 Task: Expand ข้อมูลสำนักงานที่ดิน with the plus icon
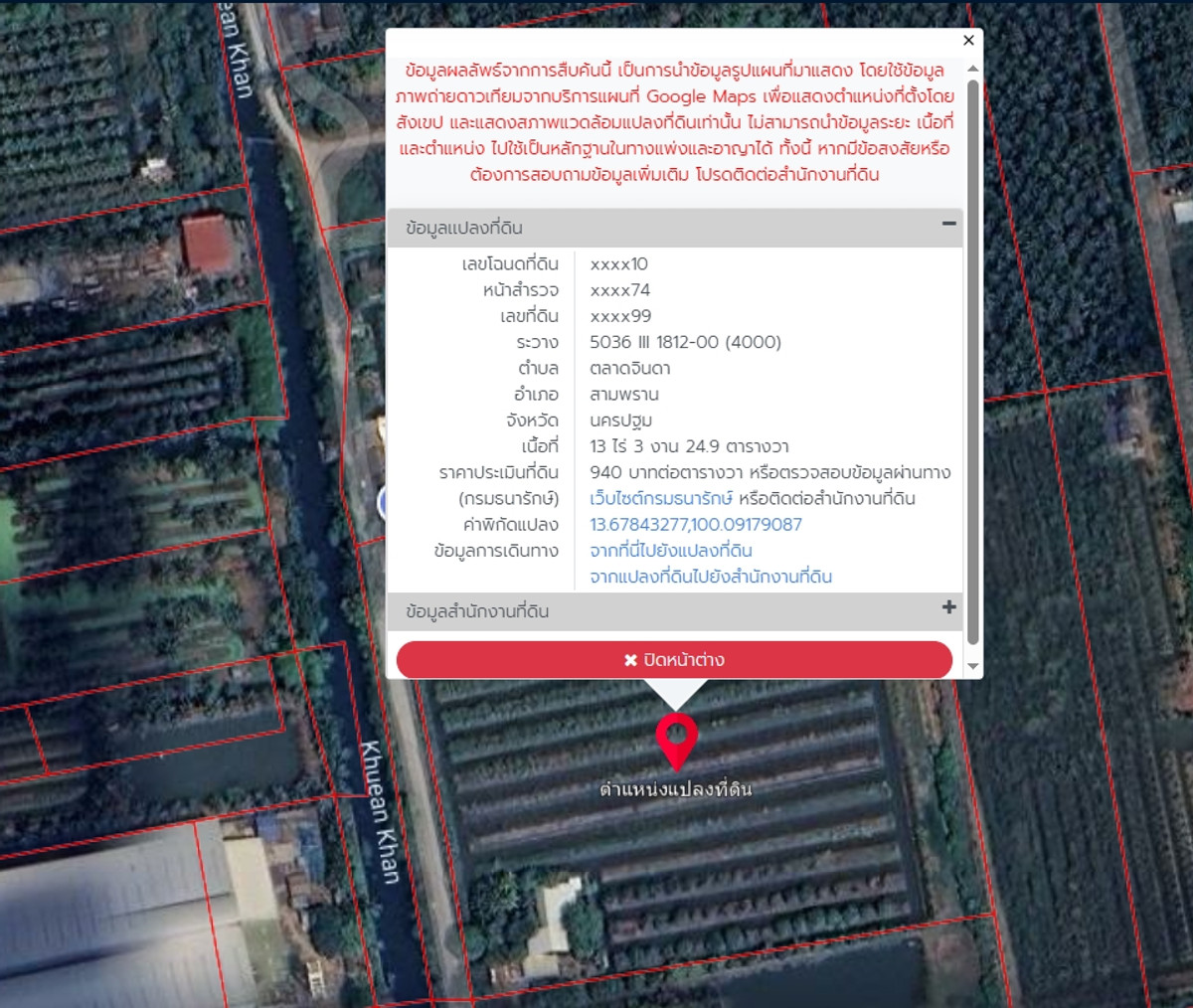(948, 607)
